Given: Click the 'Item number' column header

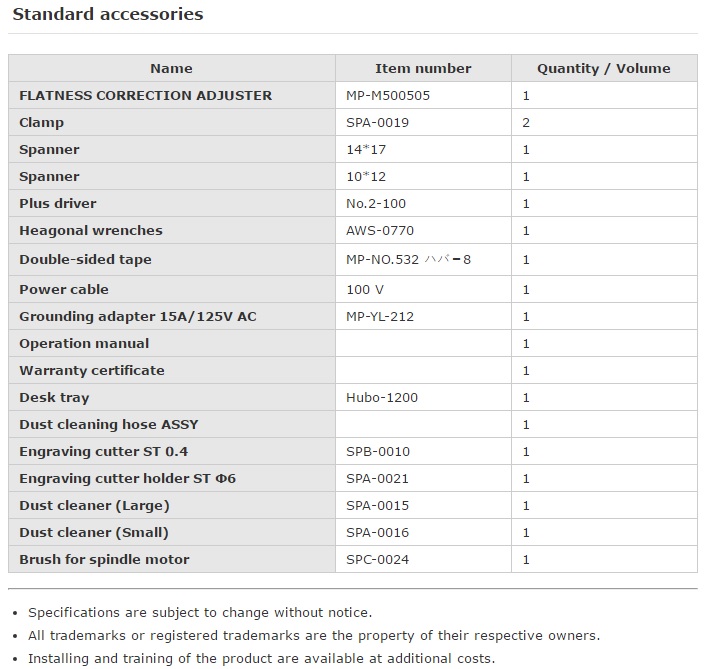Looking at the screenshot, I should pyautogui.click(x=423, y=69).
